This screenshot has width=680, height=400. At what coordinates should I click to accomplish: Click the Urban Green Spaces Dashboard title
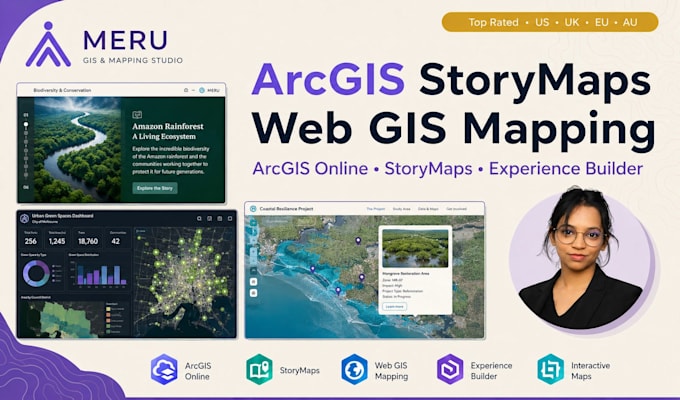62,216
